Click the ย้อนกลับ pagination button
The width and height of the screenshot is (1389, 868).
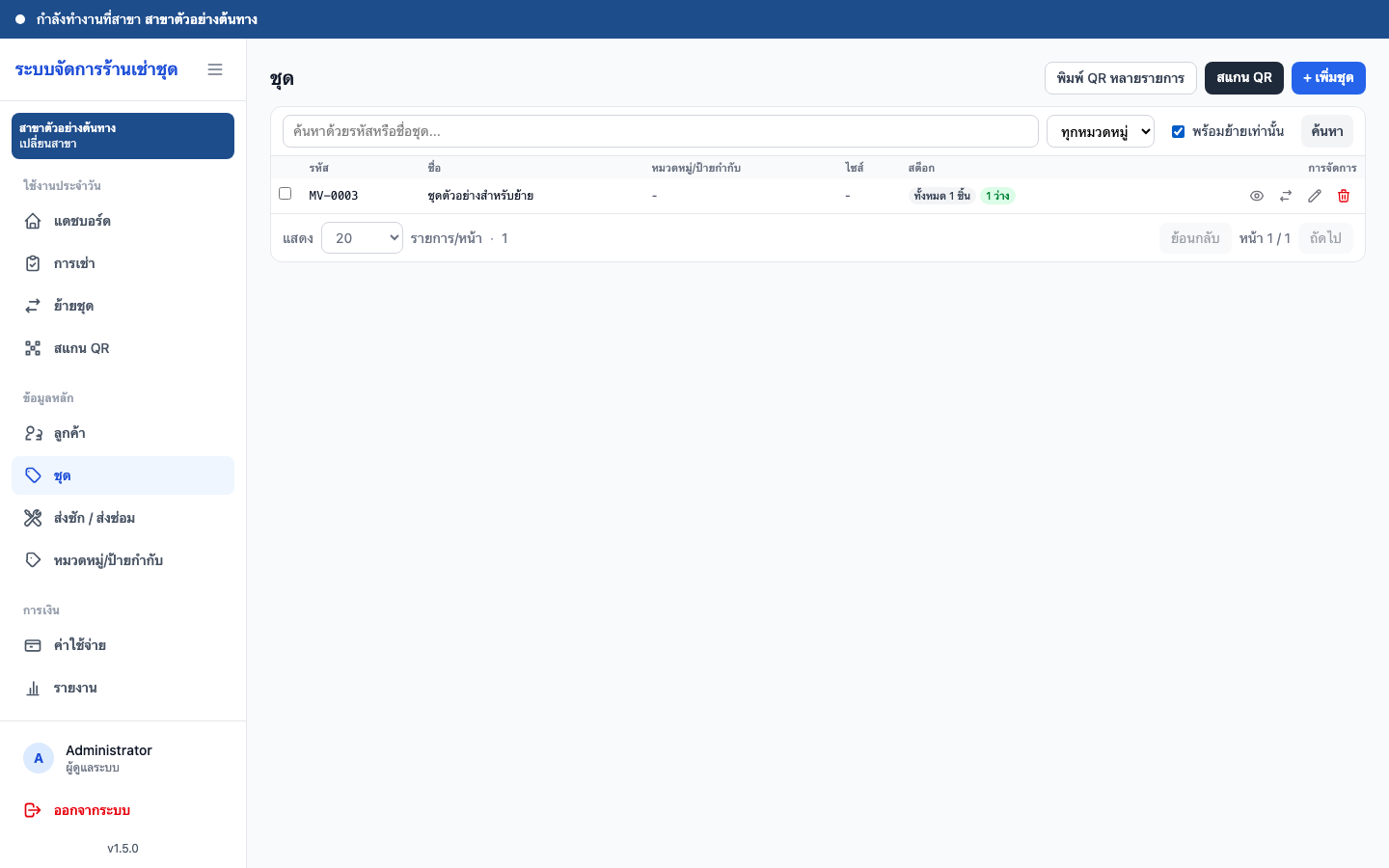1195,238
